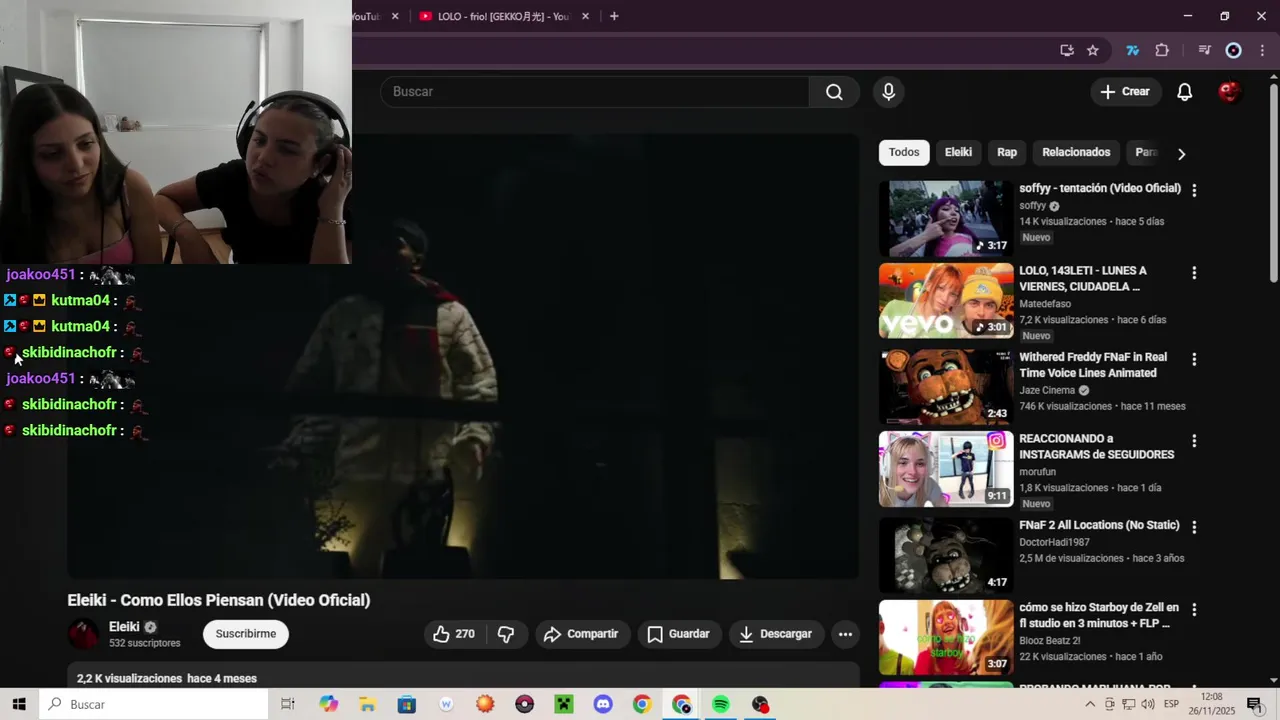The width and height of the screenshot is (1280, 720).
Task: Open options for REACCIONANDO a INSTAGRAMS video
Action: 1194,441
